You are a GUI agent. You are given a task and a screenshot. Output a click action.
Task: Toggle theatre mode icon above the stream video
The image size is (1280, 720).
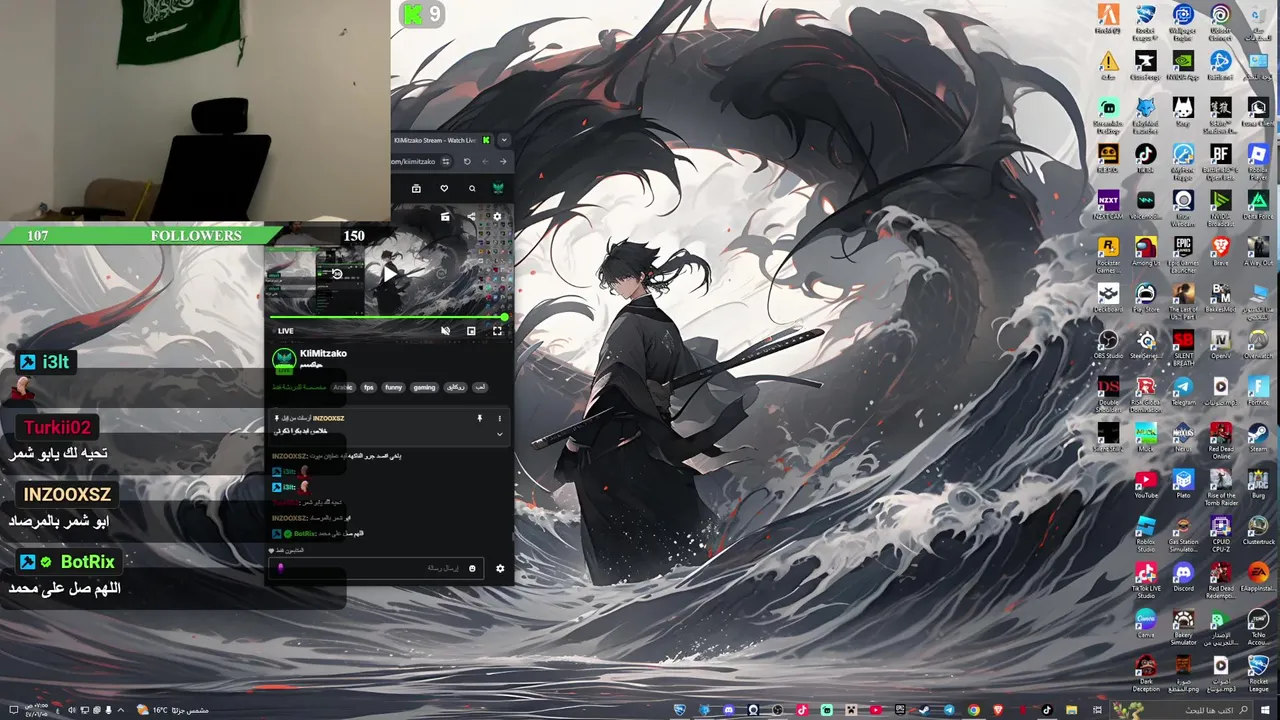click(x=445, y=216)
